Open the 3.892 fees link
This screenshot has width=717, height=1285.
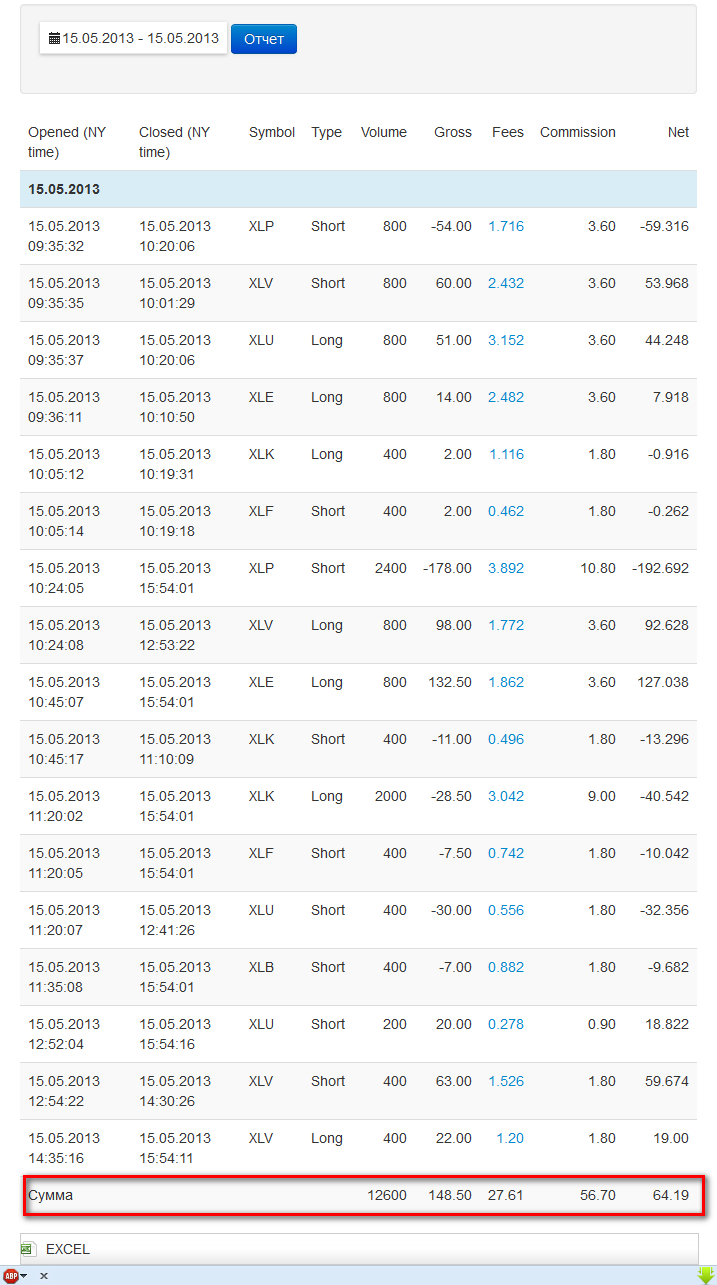click(506, 568)
